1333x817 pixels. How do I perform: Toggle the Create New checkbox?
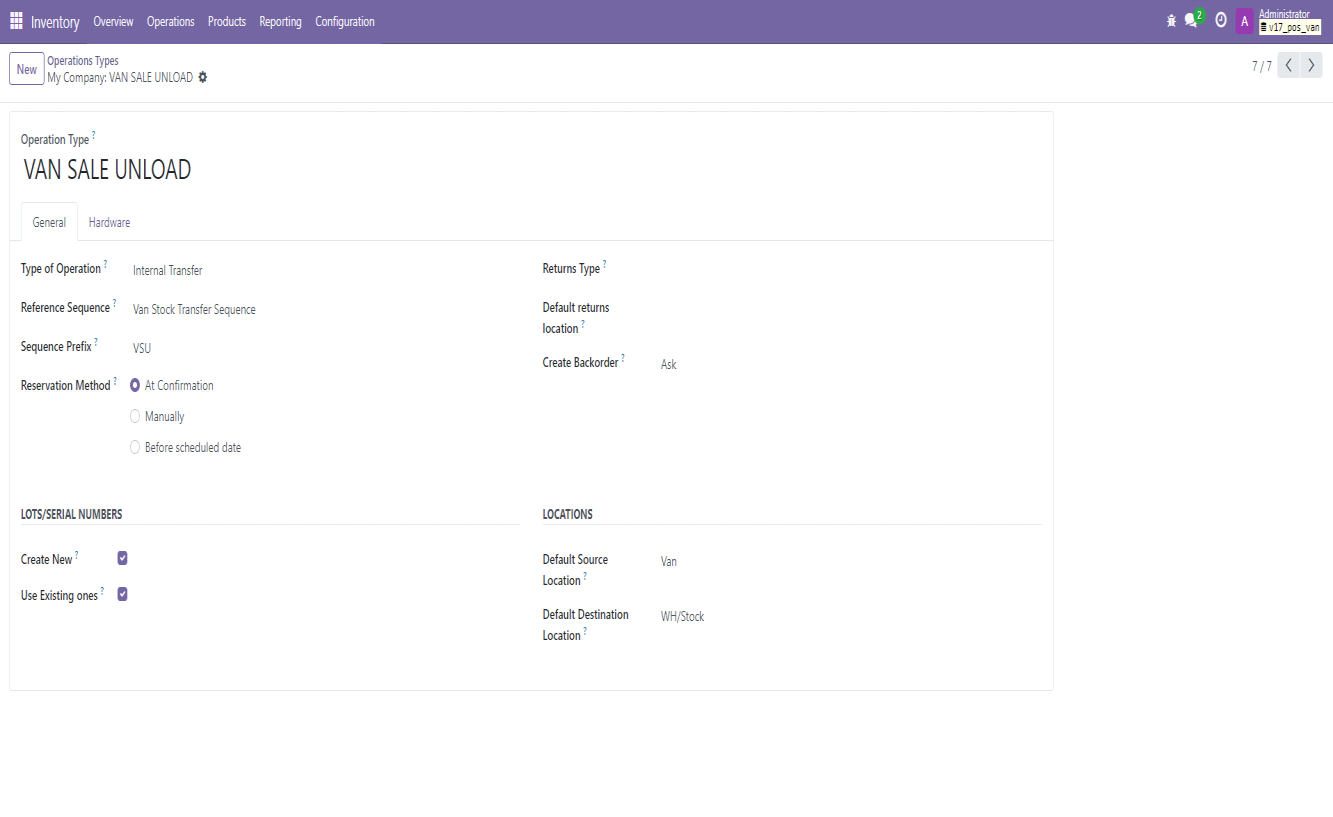[x=122, y=558]
